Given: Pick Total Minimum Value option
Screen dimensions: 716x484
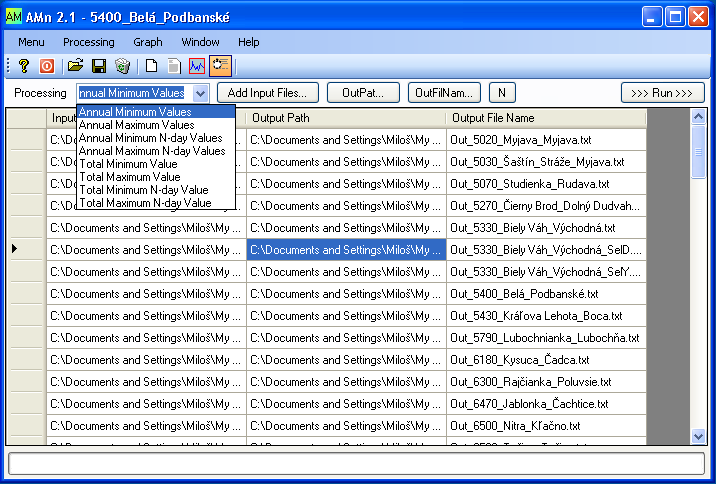Looking at the screenshot, I should 156,164.
